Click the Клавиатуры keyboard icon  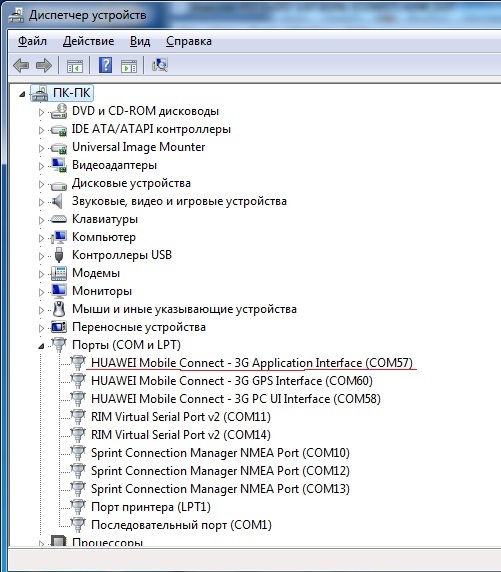pos(59,219)
